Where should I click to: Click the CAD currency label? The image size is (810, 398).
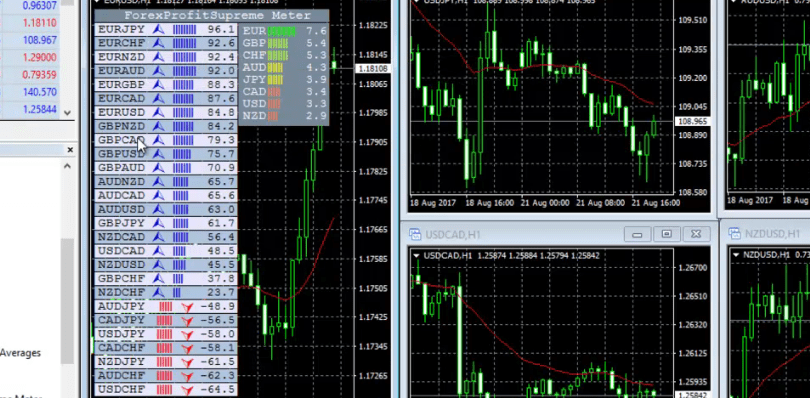pyautogui.click(x=254, y=91)
